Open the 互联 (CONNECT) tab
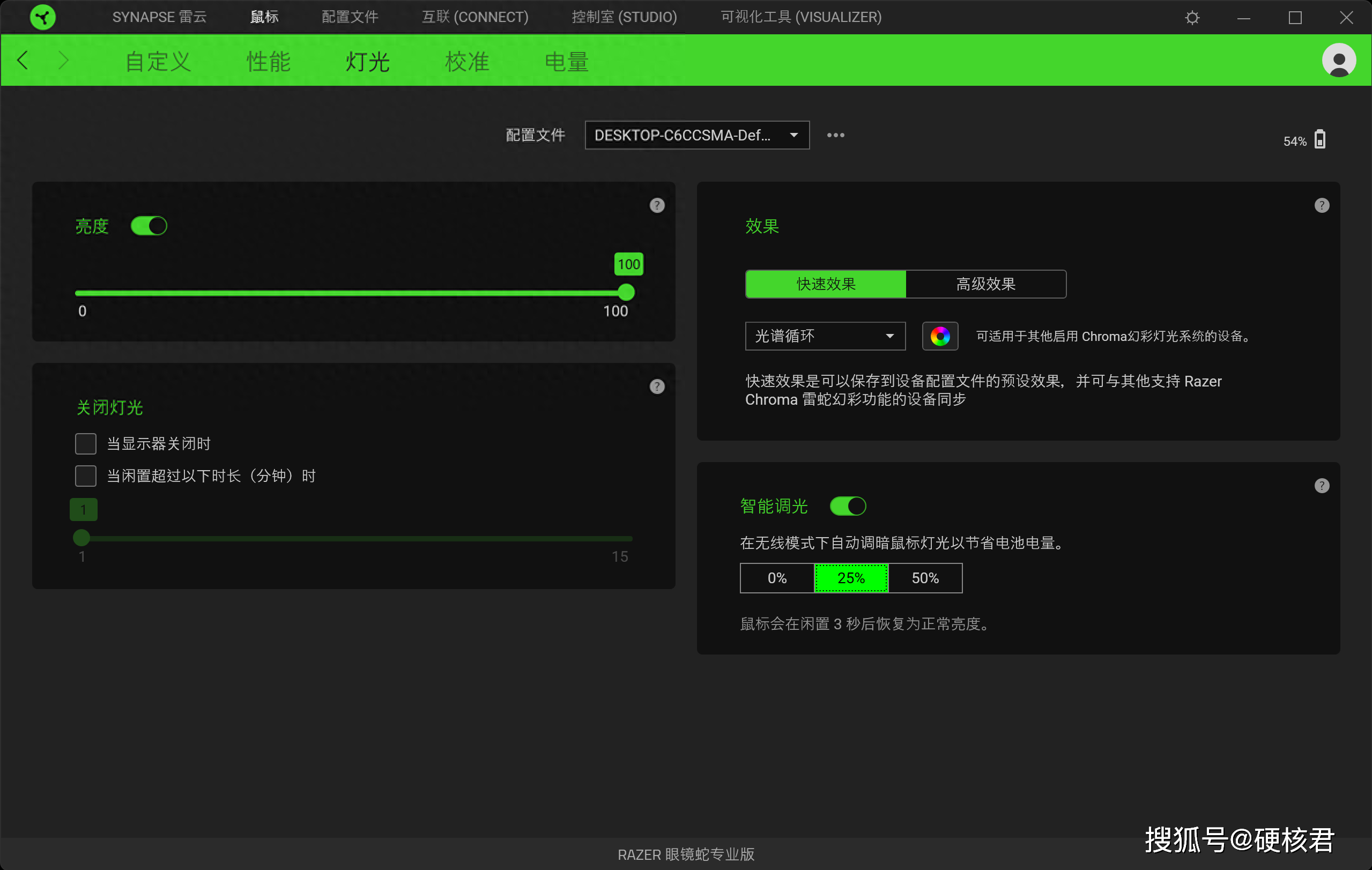This screenshot has width=1372, height=870. coord(474,17)
